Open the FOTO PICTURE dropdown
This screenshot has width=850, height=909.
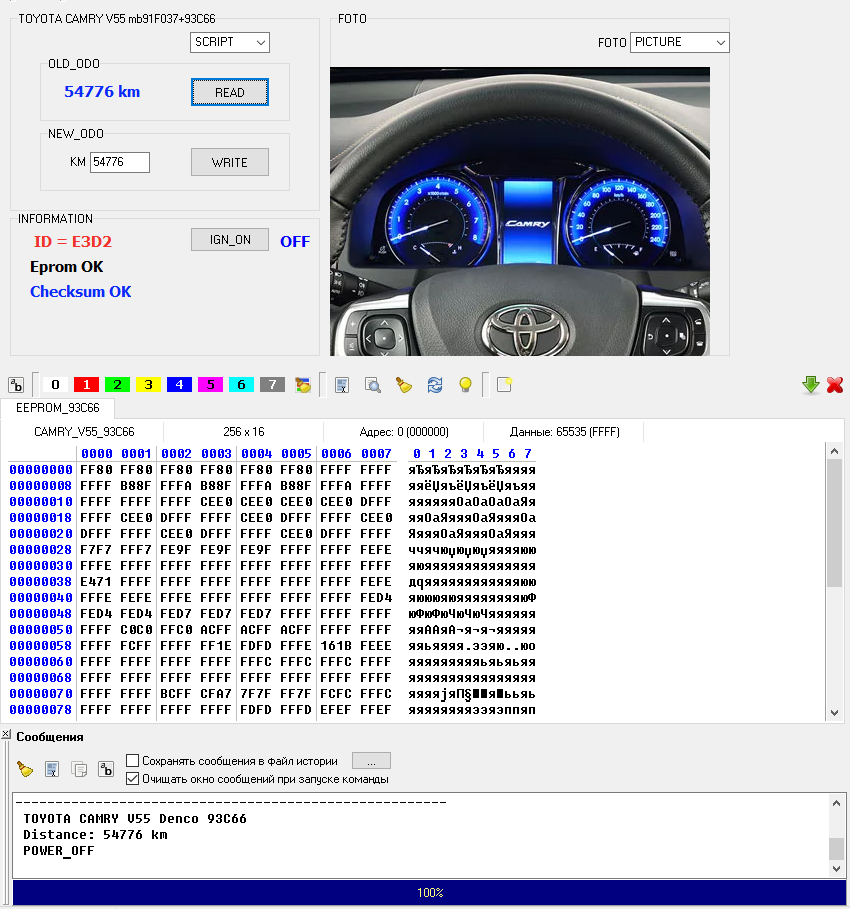tap(680, 42)
